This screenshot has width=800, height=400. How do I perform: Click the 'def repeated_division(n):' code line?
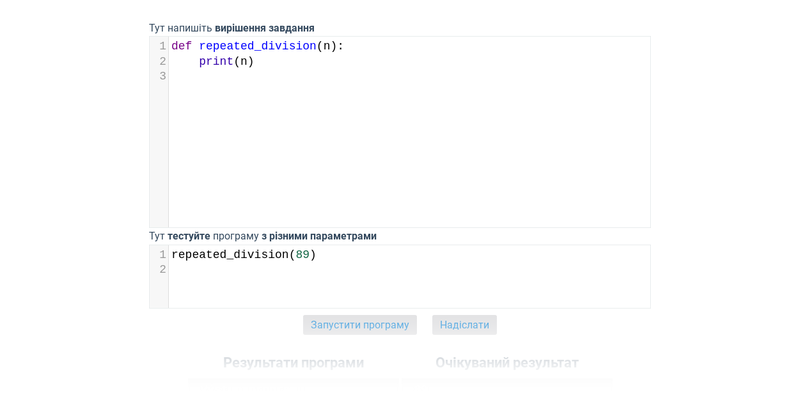[258, 46]
